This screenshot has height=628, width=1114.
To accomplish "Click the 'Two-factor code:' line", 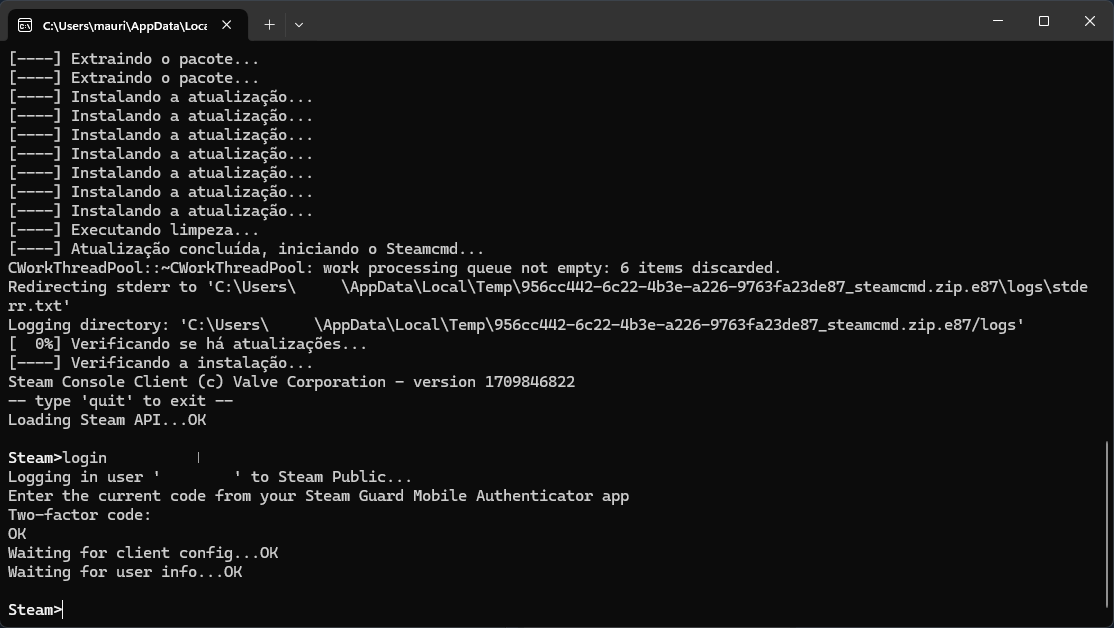I will pos(80,515).
